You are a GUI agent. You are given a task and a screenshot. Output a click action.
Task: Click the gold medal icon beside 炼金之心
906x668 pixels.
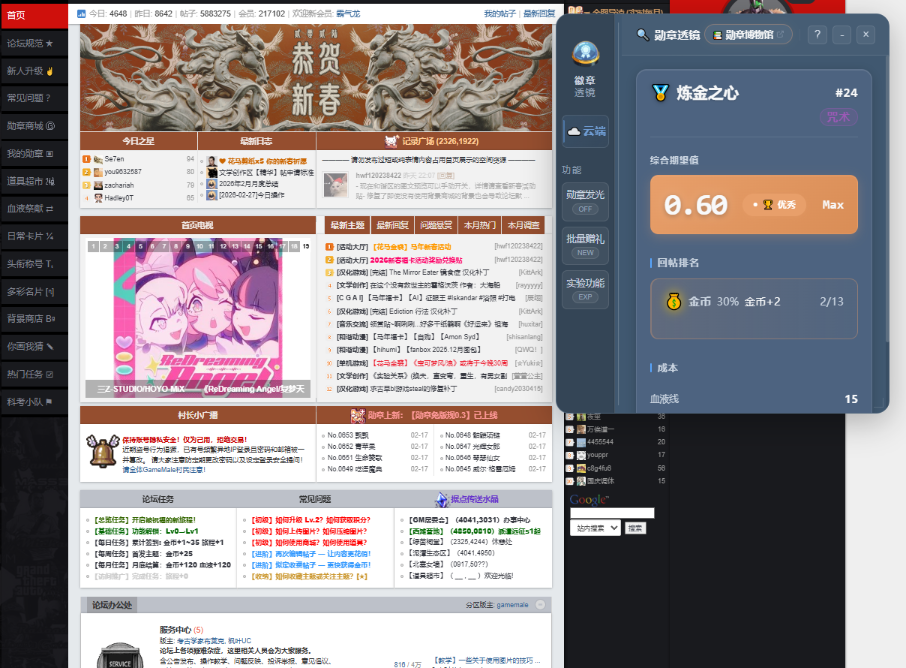click(x=660, y=93)
